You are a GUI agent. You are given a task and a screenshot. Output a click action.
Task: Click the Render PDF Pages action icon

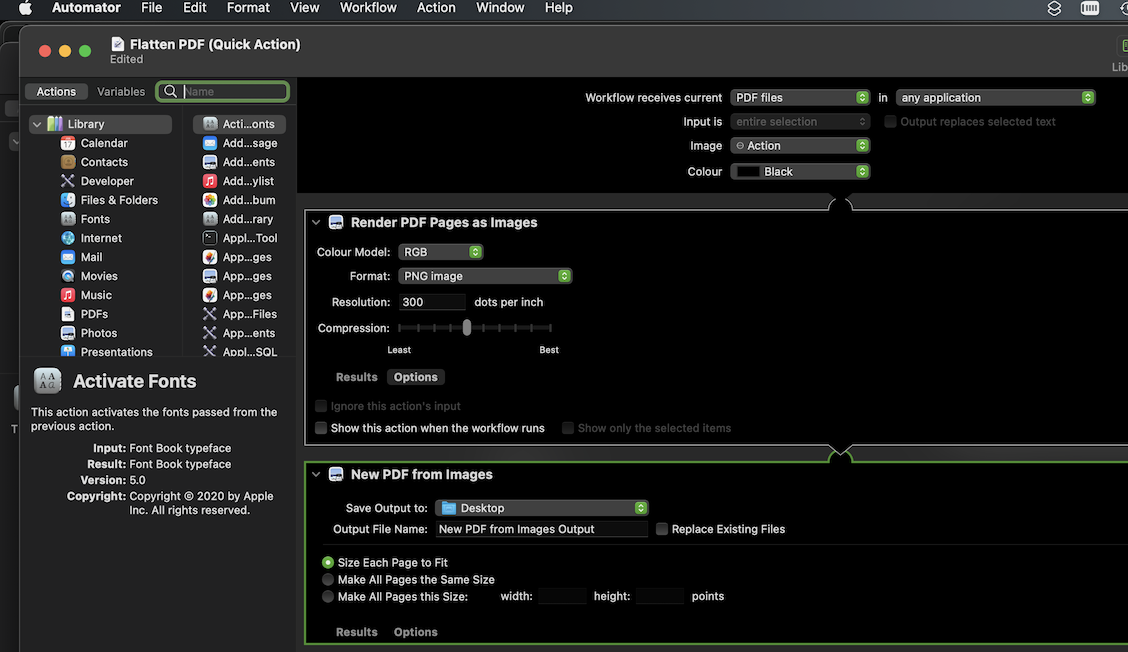tap(336, 222)
